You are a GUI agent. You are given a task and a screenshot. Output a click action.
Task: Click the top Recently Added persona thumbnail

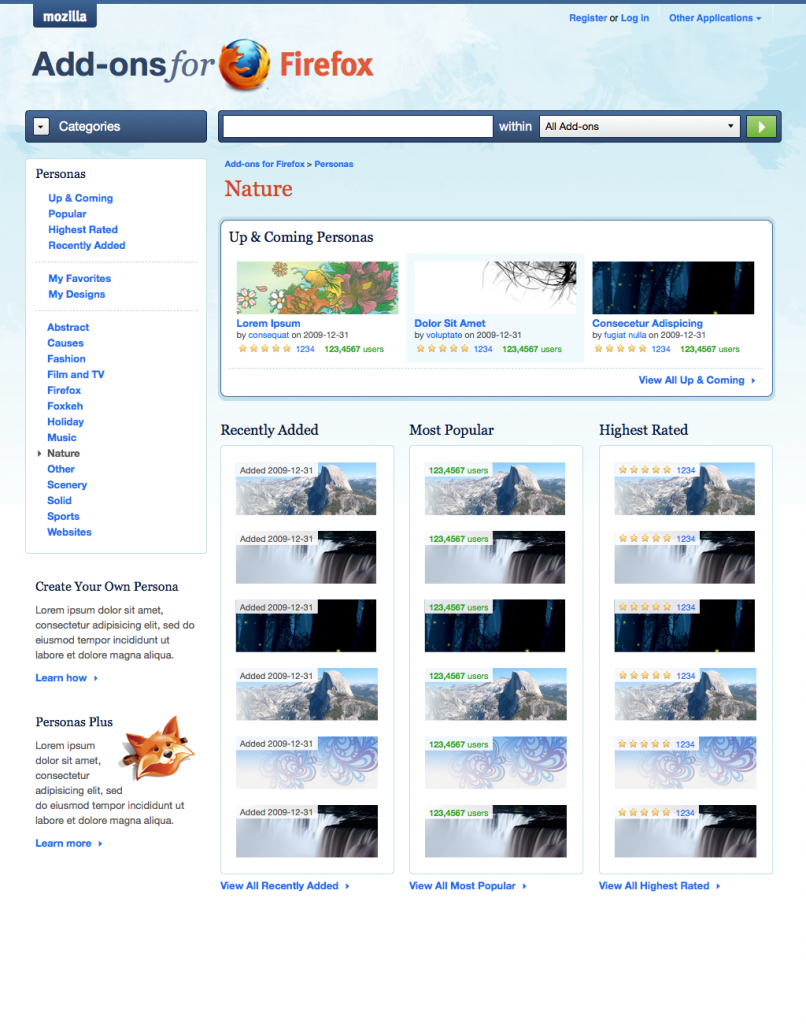coord(305,488)
